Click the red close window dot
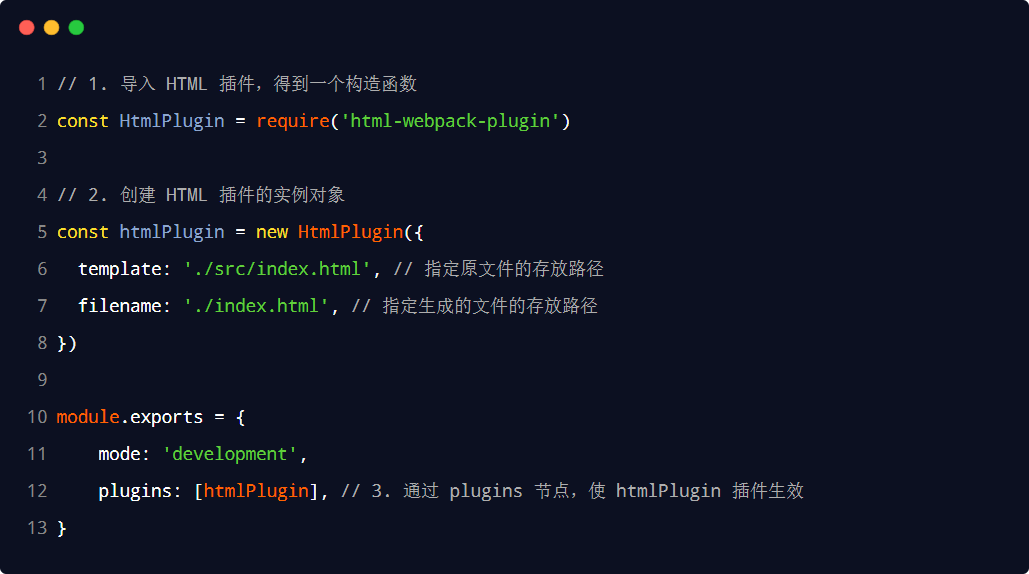The height and width of the screenshot is (574, 1029). [27, 28]
